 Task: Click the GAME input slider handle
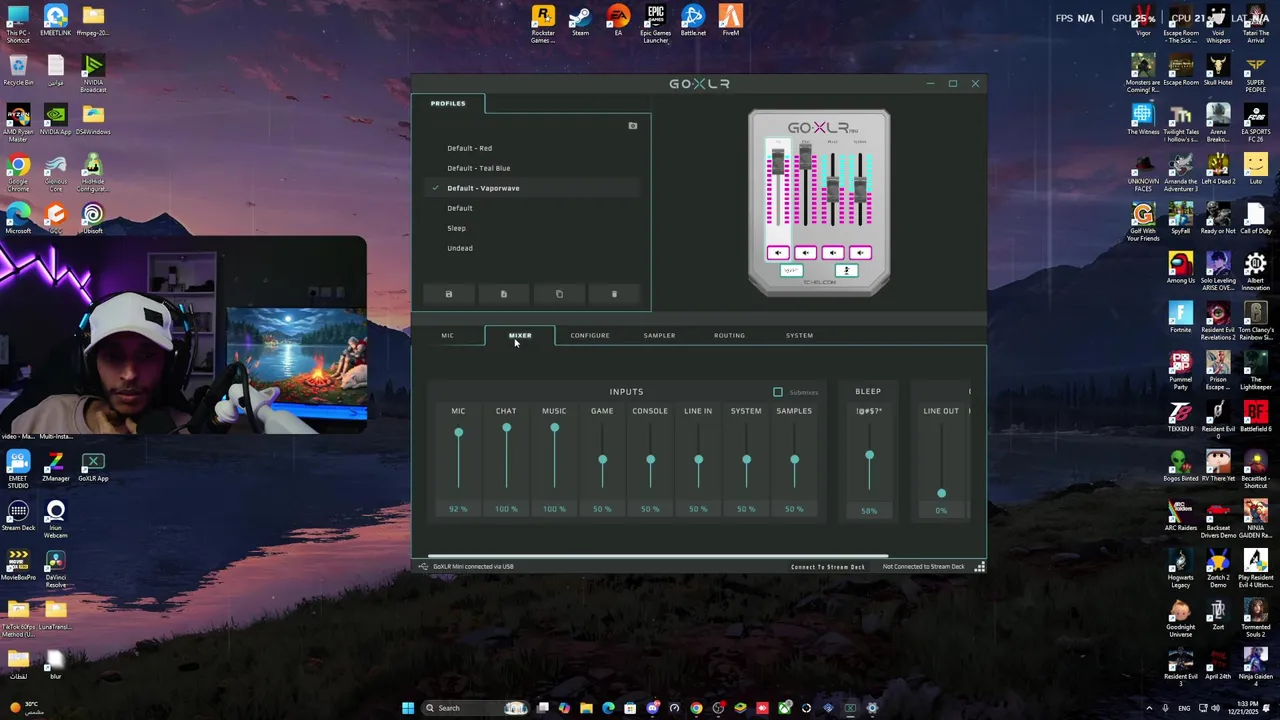[602, 460]
